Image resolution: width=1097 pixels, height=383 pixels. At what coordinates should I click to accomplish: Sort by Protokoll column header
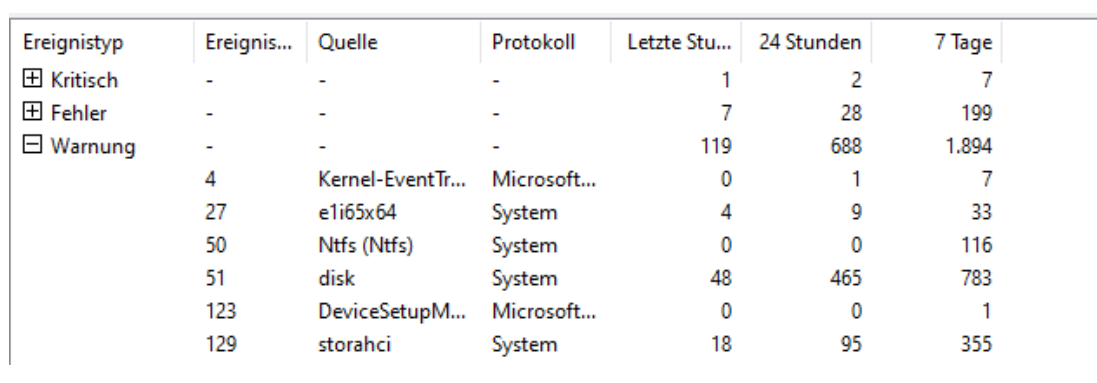point(534,42)
